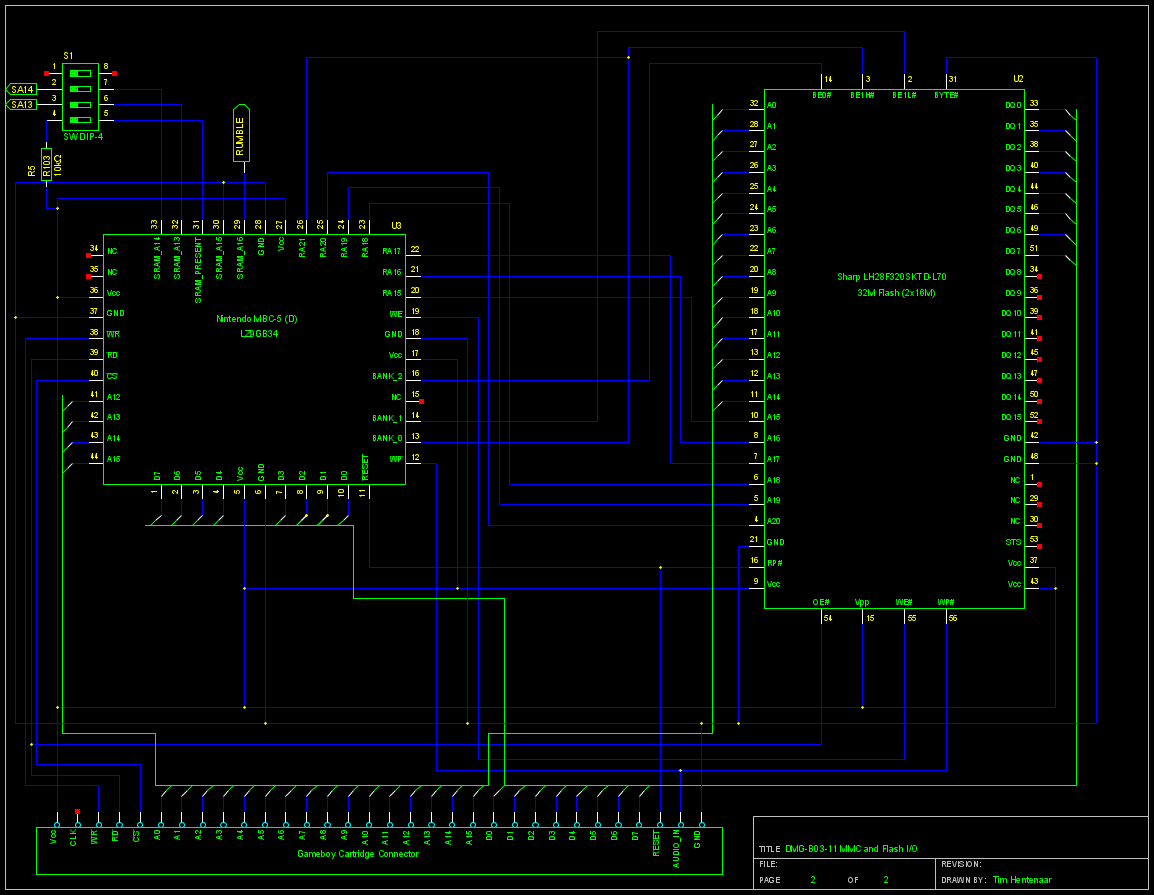Image resolution: width=1154 pixels, height=895 pixels.
Task: Select the 'Tim Hentenaar' author name
Action: 1022,880
